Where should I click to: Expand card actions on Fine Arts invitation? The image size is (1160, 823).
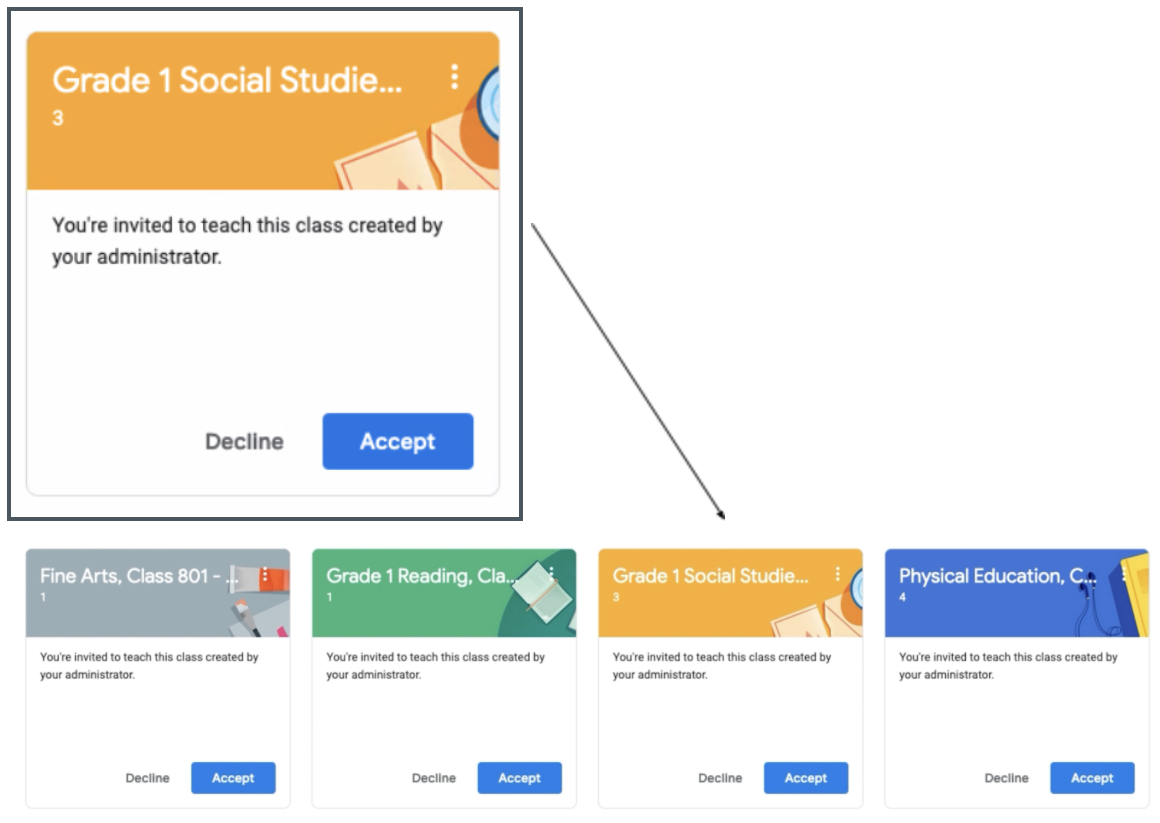coord(265,574)
